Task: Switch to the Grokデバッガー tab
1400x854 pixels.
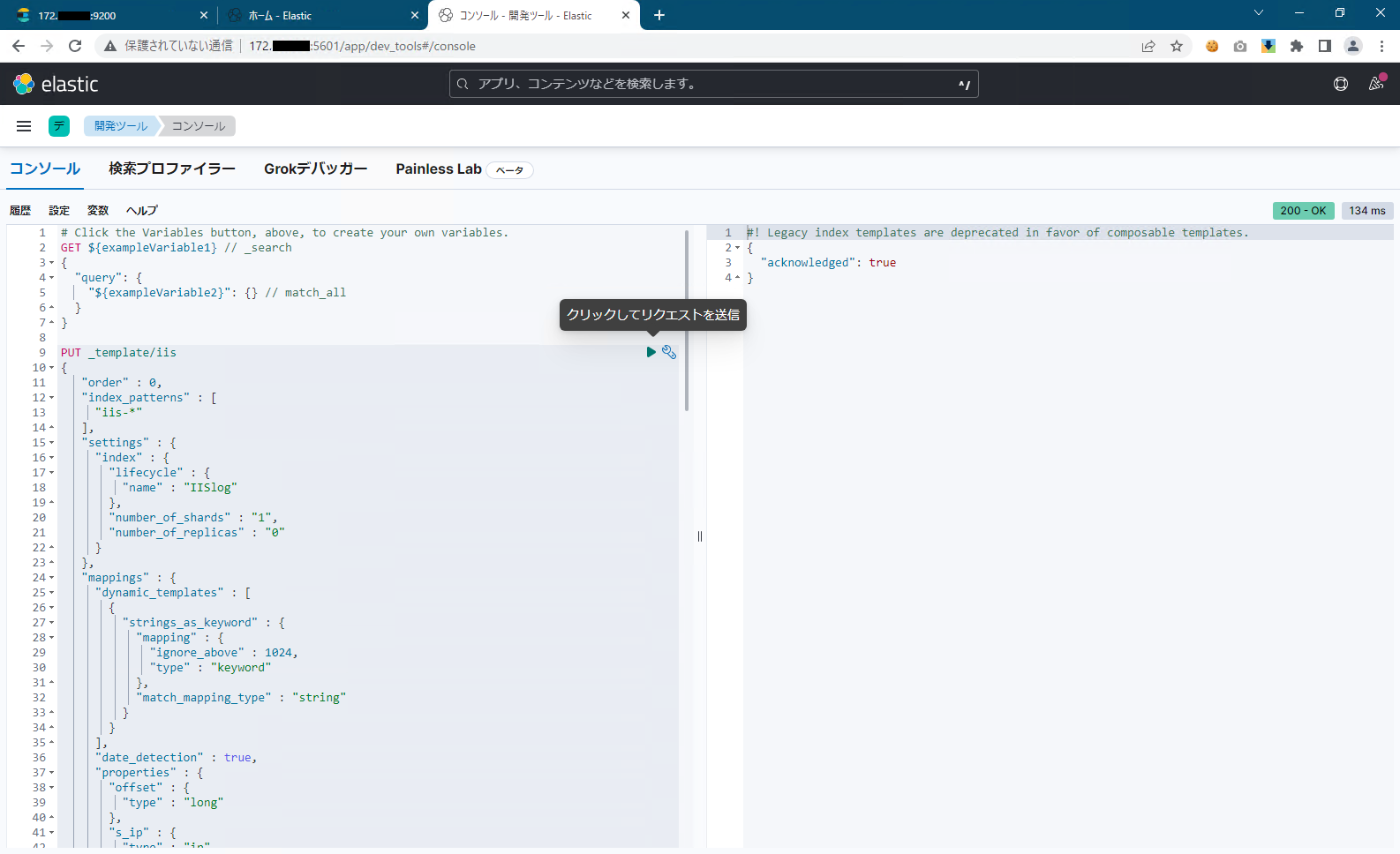Action: (316, 169)
